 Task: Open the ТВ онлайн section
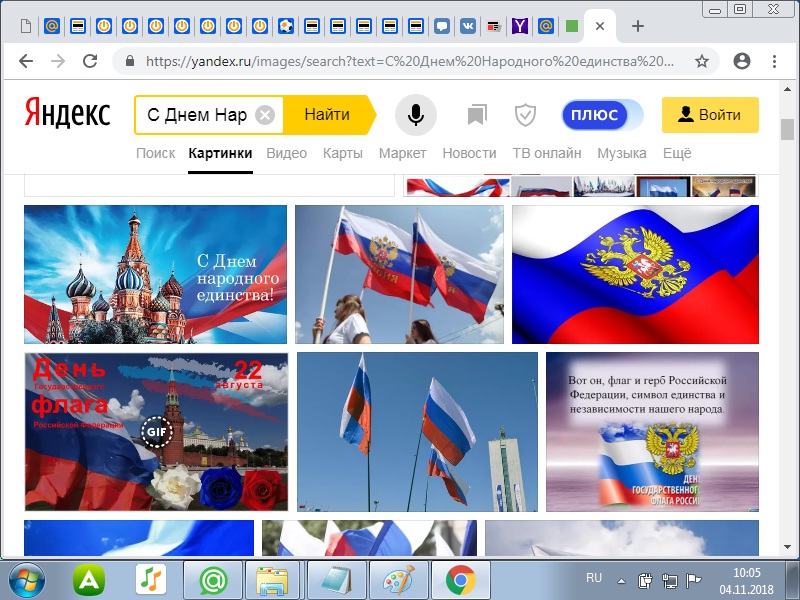click(547, 153)
